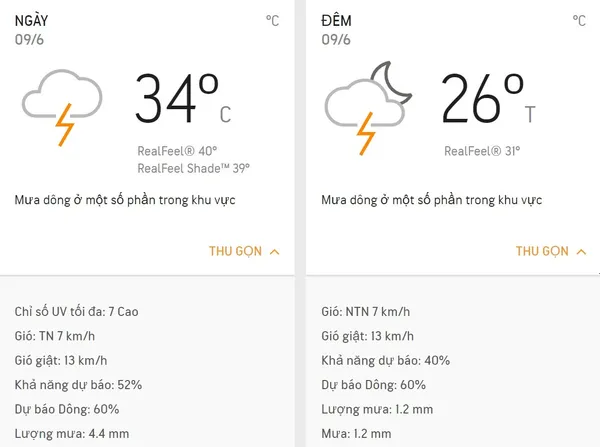The image size is (600, 447).
Task: Click the collapse chevron in the NGÀY card
Action: 274,252
